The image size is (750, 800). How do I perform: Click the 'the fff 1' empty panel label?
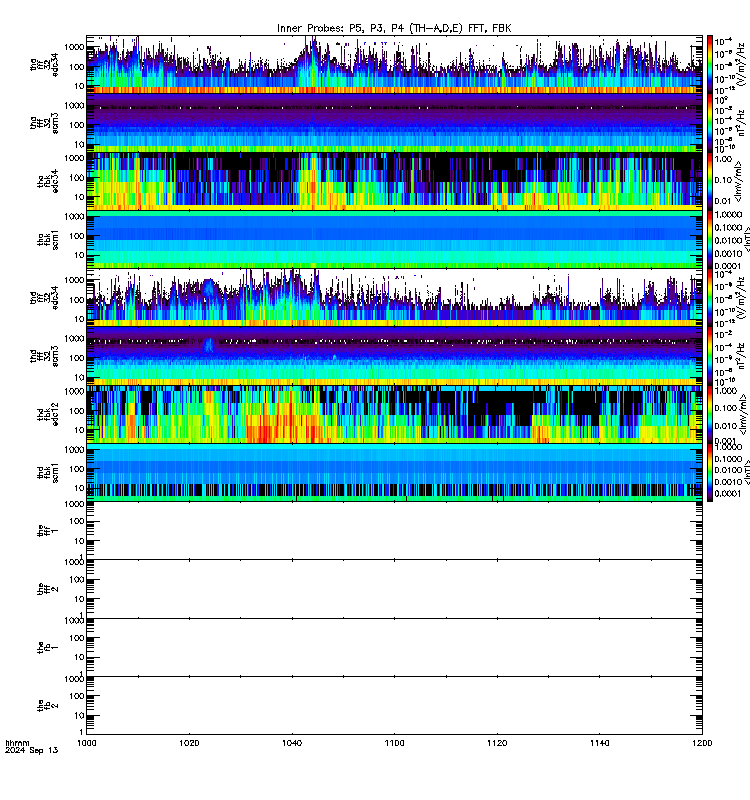pyautogui.click(x=48, y=531)
